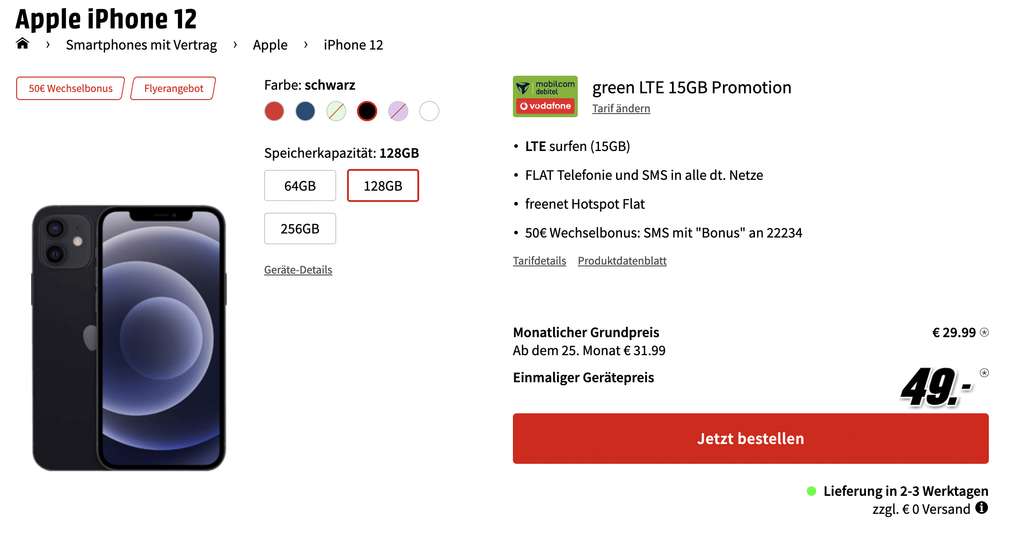Open the Tarif ändern link
Image resolution: width=1024 pixels, height=549 pixels.
point(621,108)
